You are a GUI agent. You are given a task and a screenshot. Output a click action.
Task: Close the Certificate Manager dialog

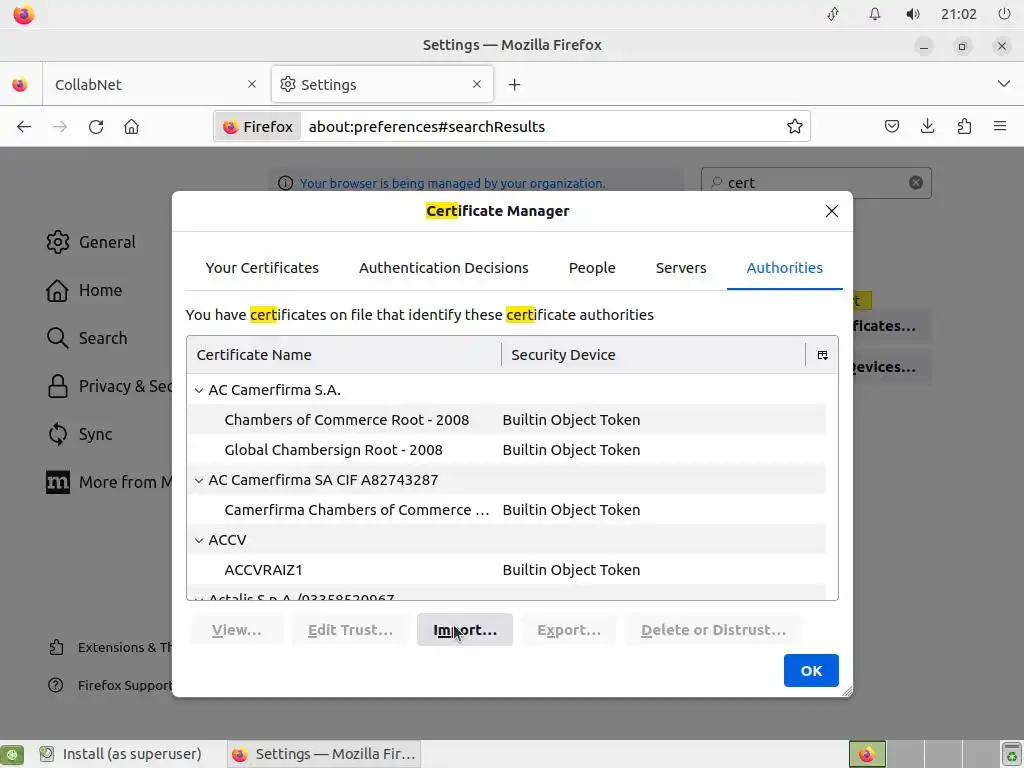pyautogui.click(x=831, y=211)
